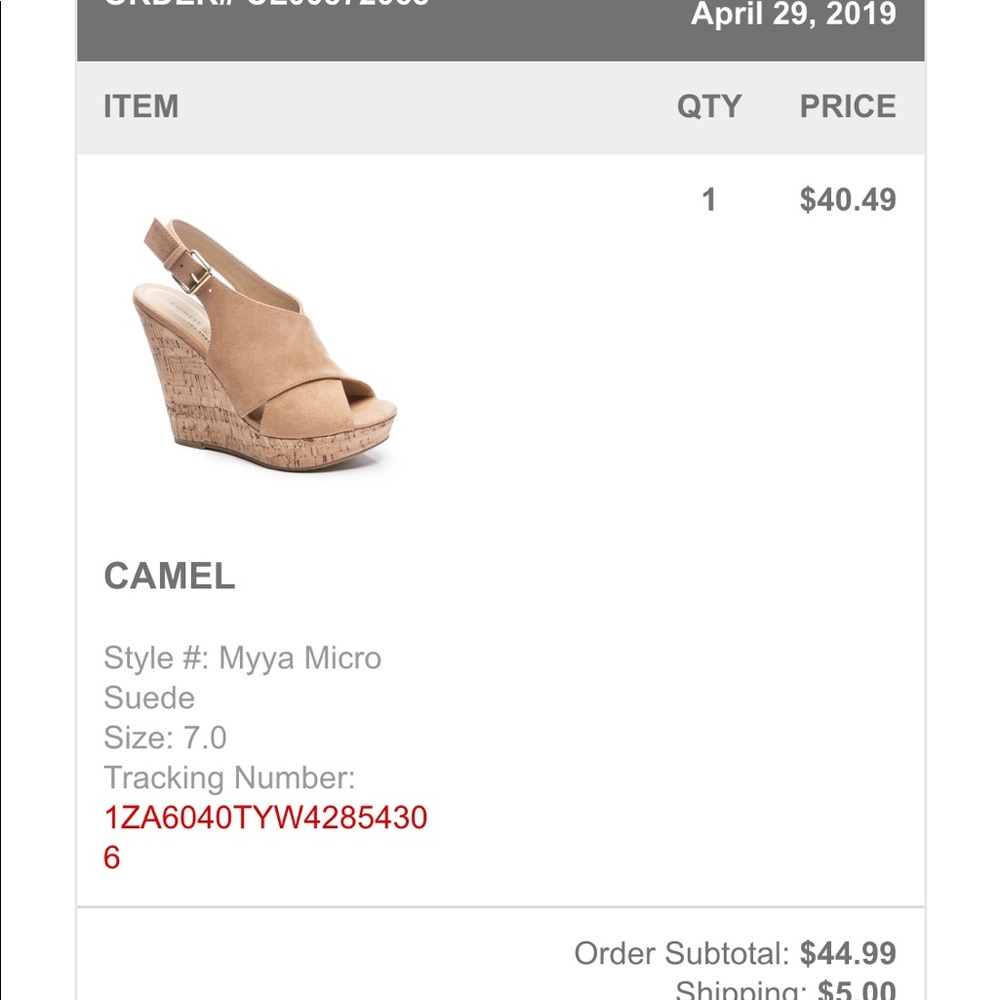Click the PRICE column header
The height and width of the screenshot is (1000, 1000).
point(847,107)
